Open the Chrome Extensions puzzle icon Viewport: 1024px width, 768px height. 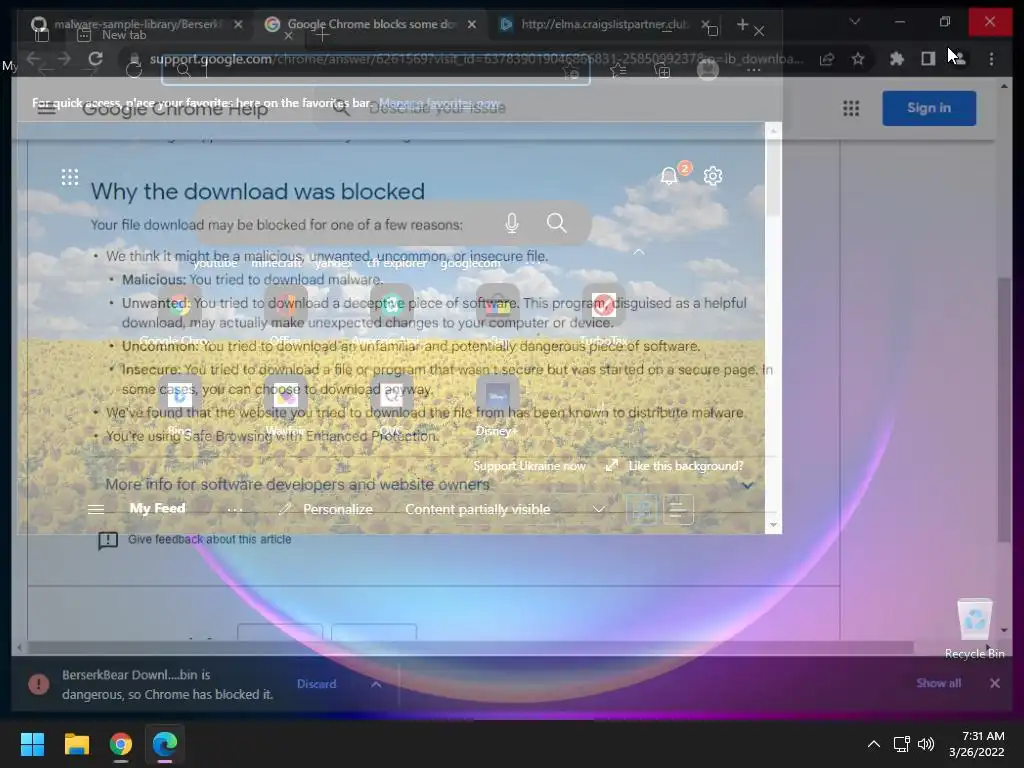pos(897,59)
